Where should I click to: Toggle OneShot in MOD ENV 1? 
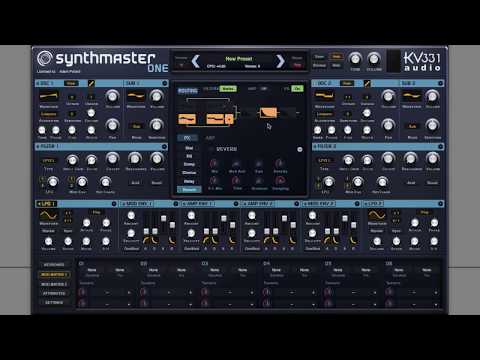pyautogui.click(x=131, y=249)
